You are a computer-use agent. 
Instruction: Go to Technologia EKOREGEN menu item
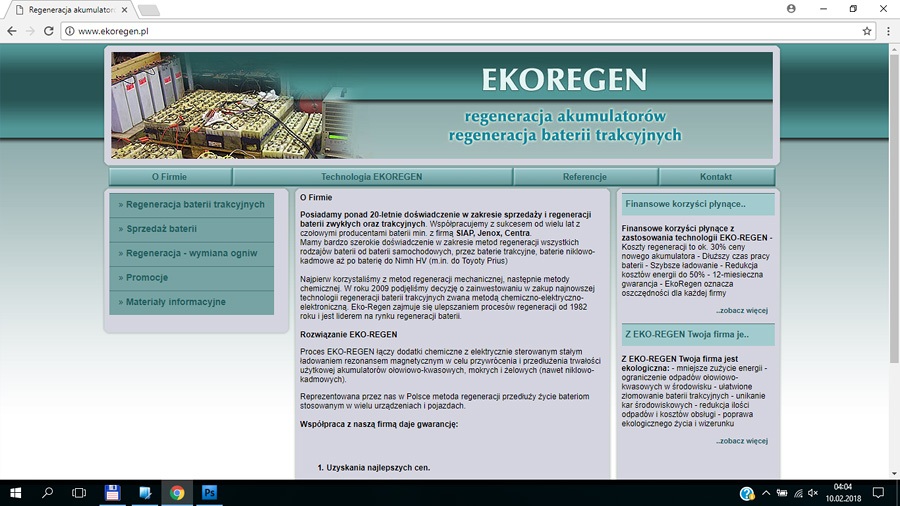click(371, 177)
